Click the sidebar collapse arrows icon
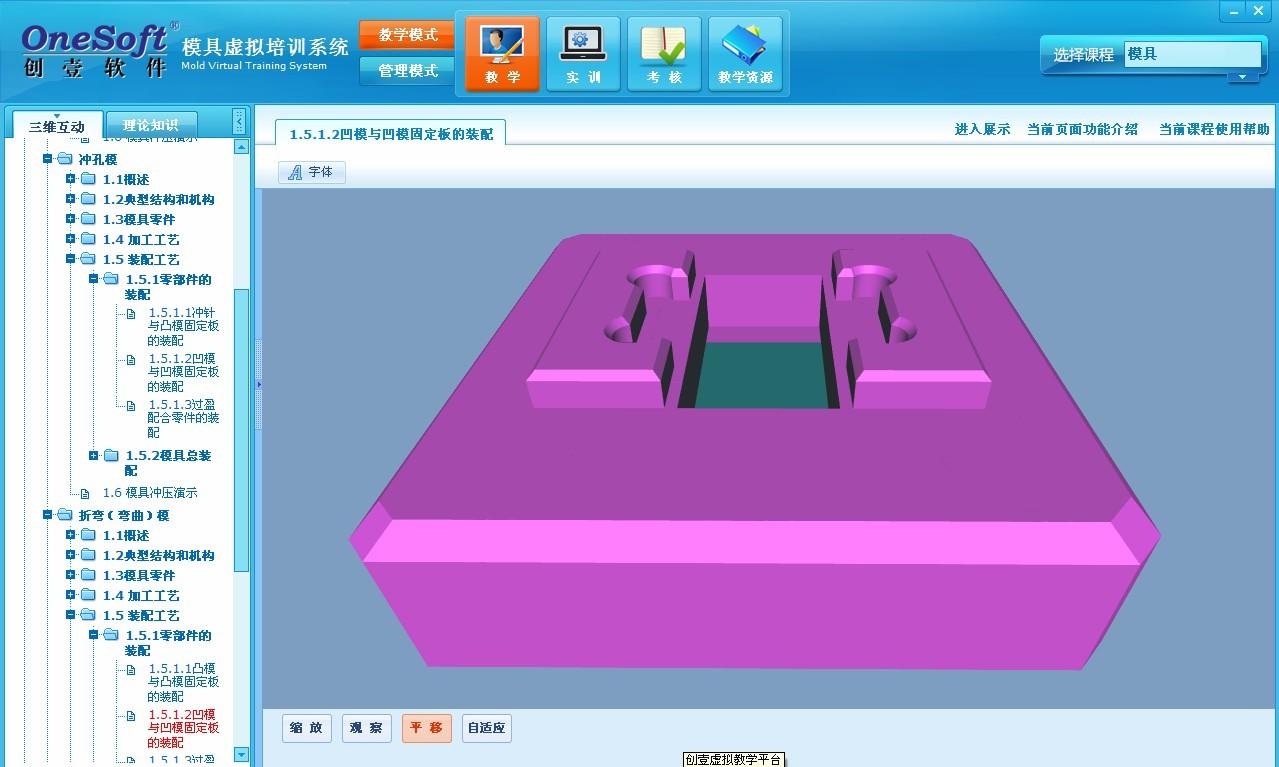1279x767 pixels. tap(239, 122)
